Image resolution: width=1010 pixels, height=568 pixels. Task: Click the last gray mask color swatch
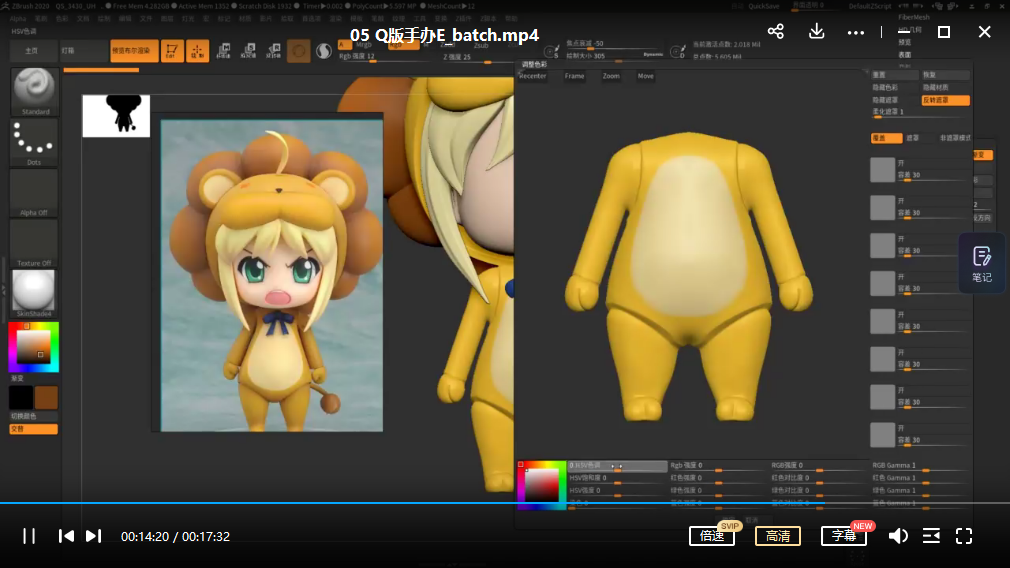click(882, 435)
